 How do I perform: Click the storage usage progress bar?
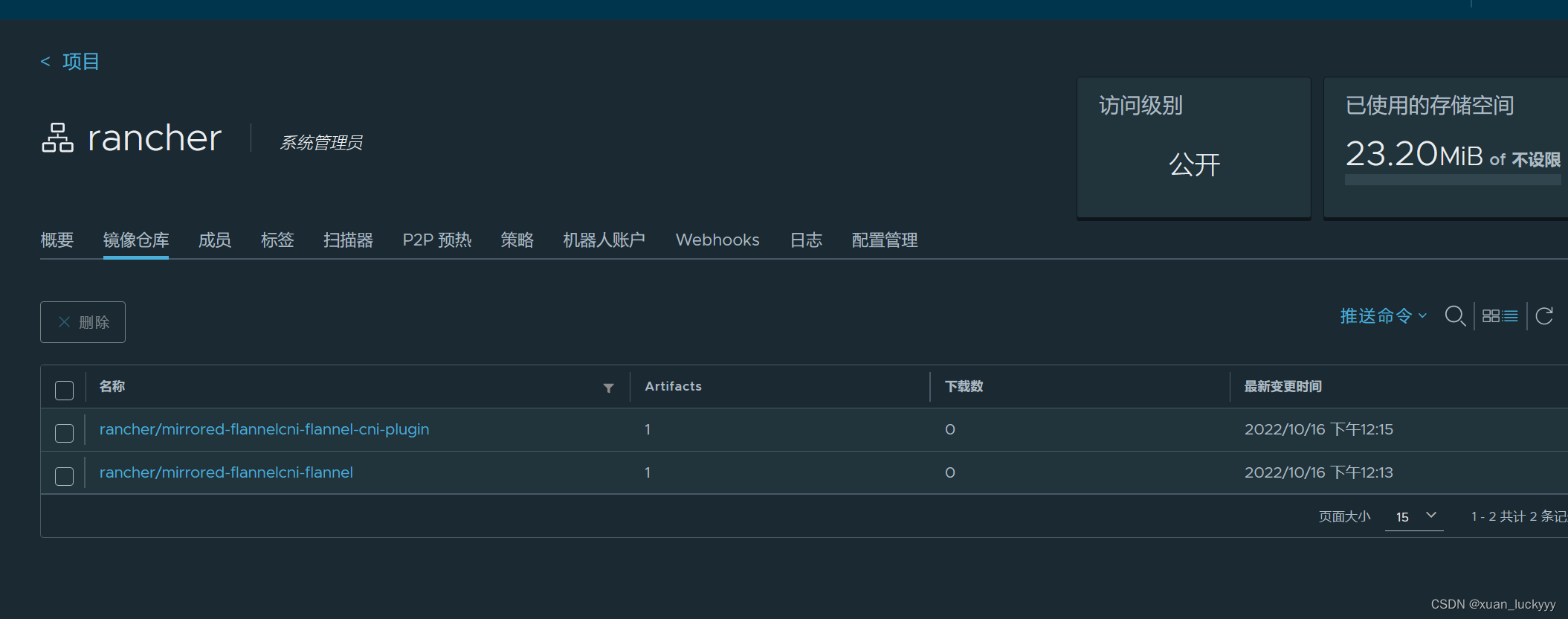(1453, 180)
